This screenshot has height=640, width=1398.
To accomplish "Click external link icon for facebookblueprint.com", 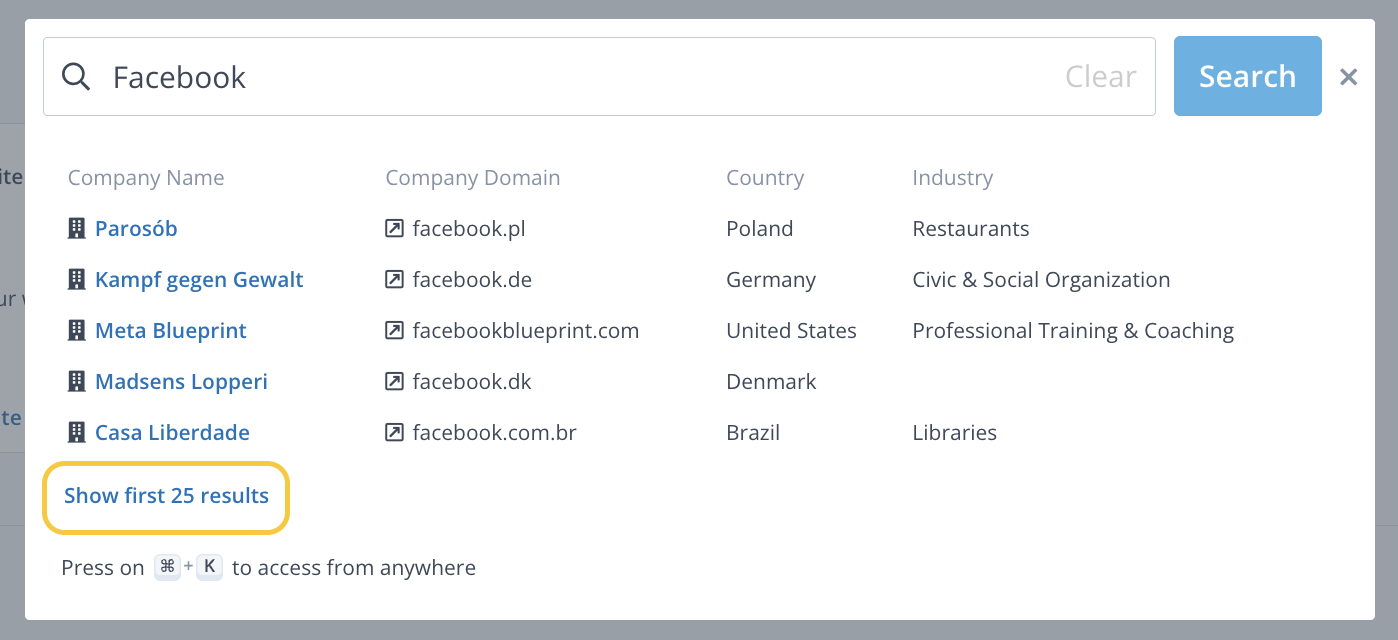I will tap(394, 331).
